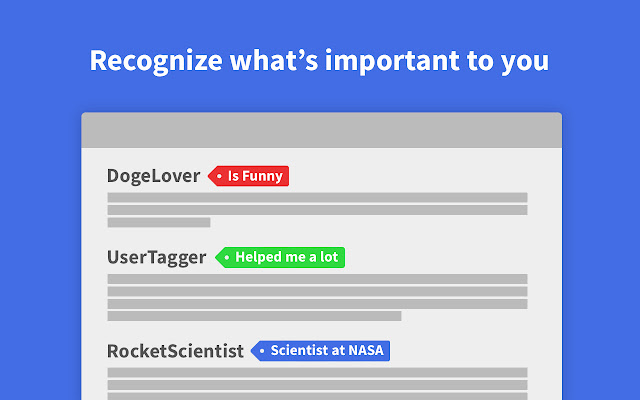Click the shorter last line under UserTagger
This screenshot has height=400, width=640.
[254, 316]
